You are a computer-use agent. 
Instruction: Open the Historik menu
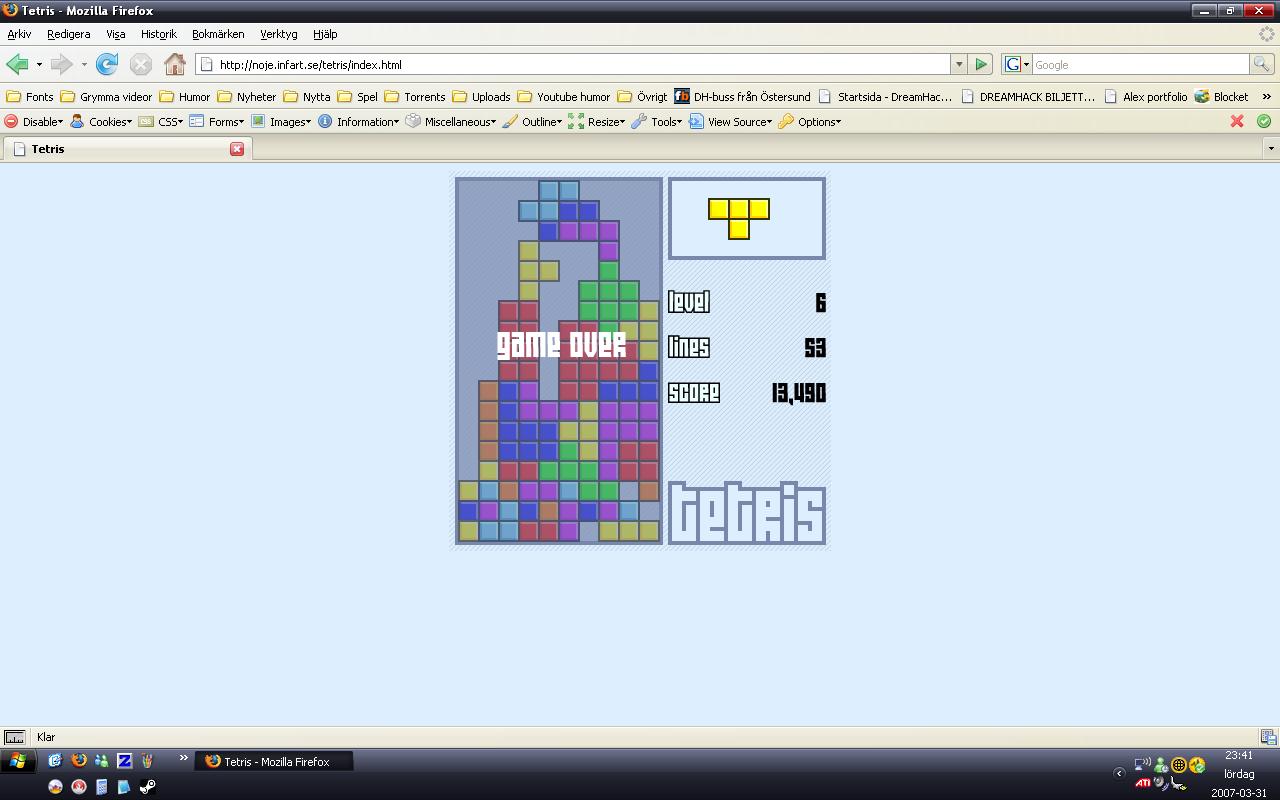[158, 34]
